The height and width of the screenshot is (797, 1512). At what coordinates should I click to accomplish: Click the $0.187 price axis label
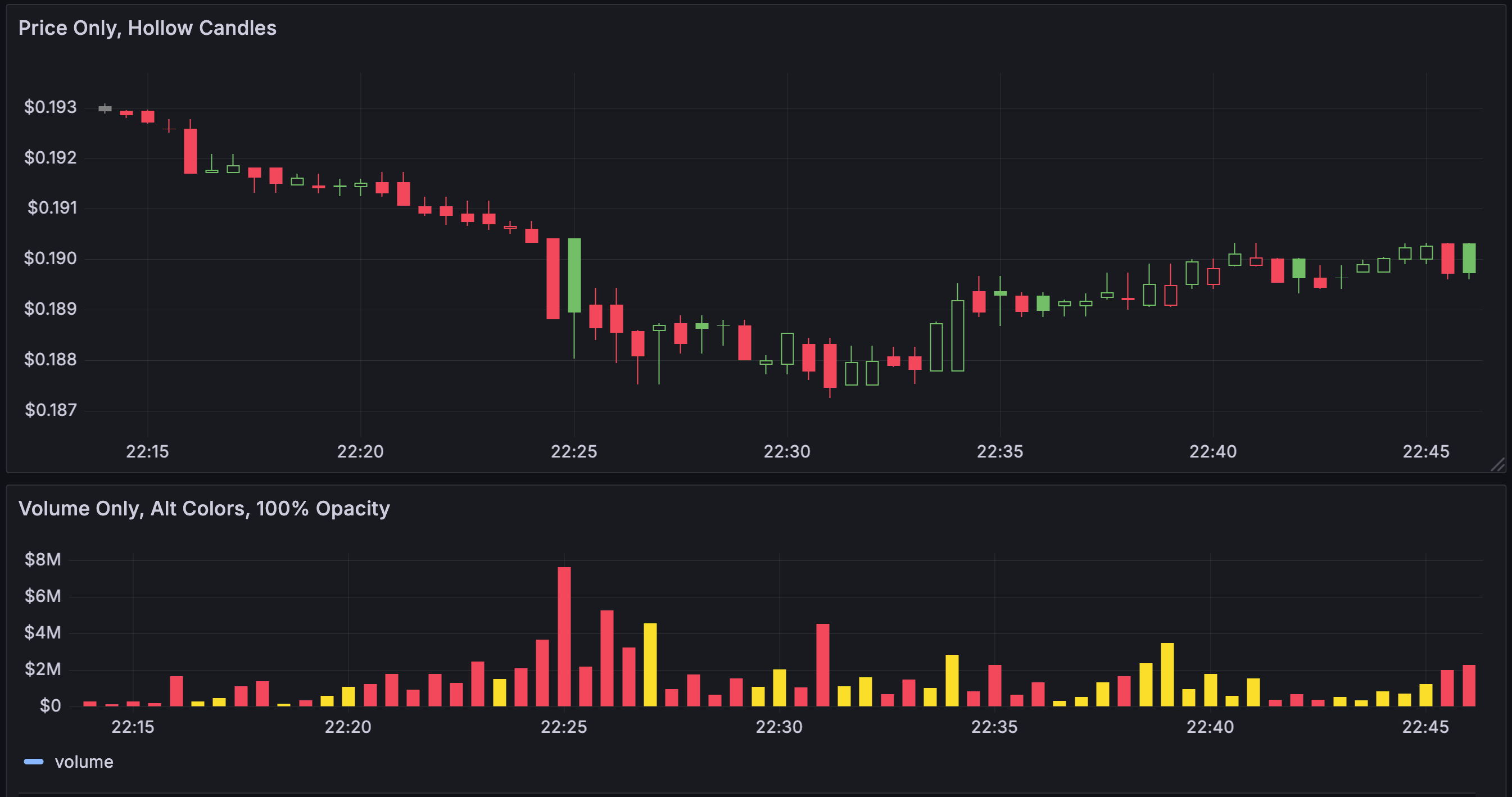tap(51, 410)
